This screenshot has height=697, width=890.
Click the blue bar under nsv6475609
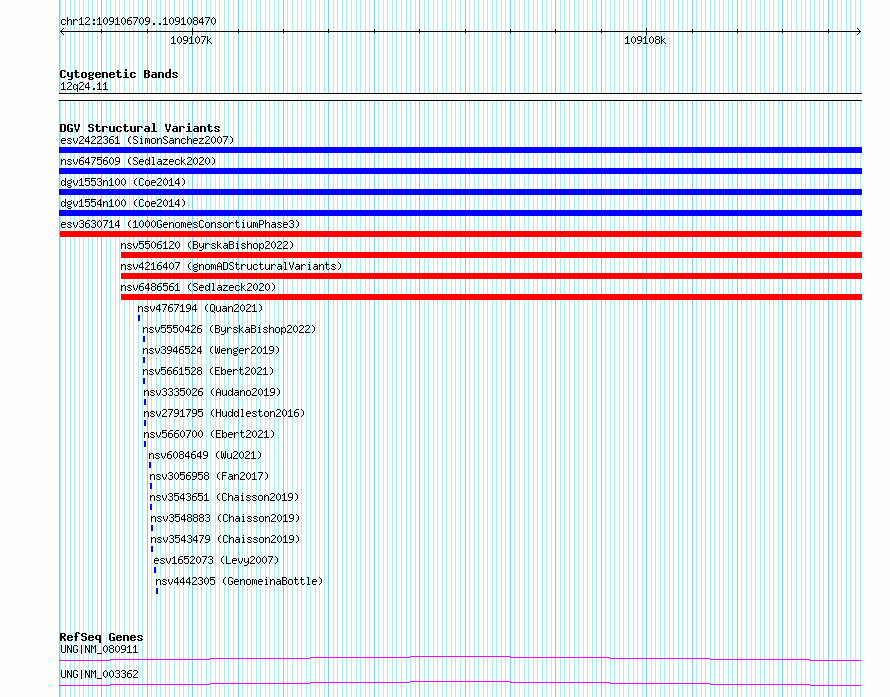click(460, 171)
